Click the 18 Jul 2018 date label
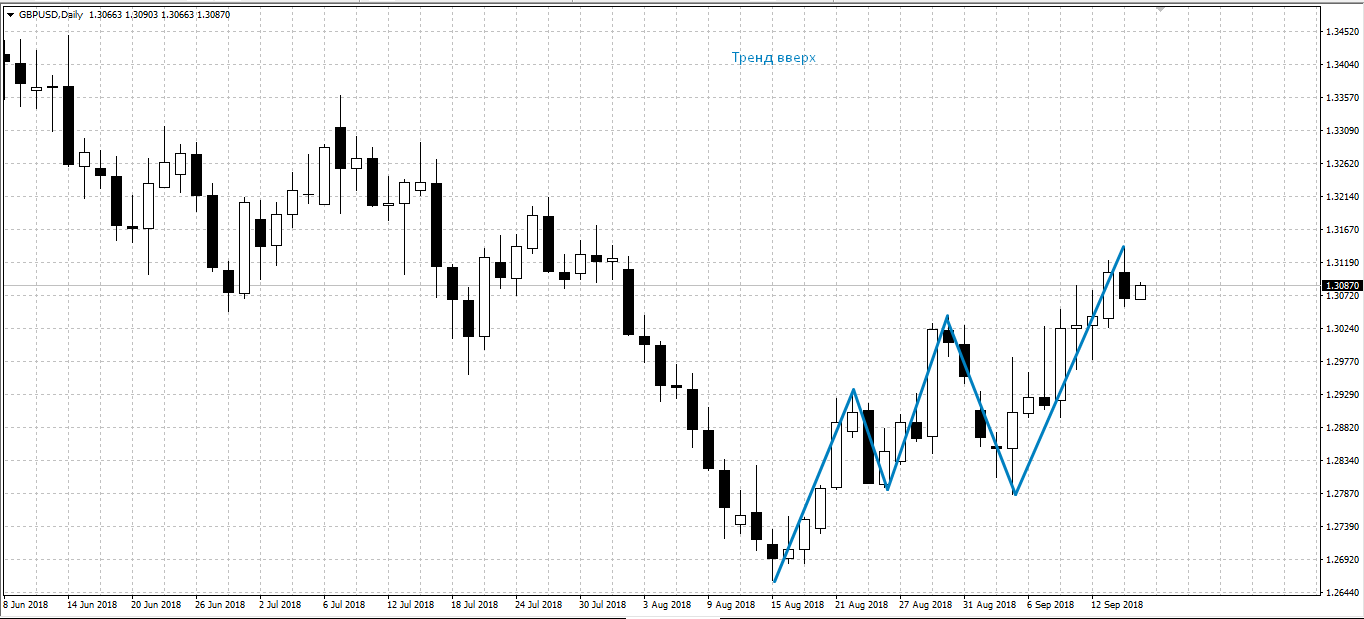 click(x=474, y=605)
